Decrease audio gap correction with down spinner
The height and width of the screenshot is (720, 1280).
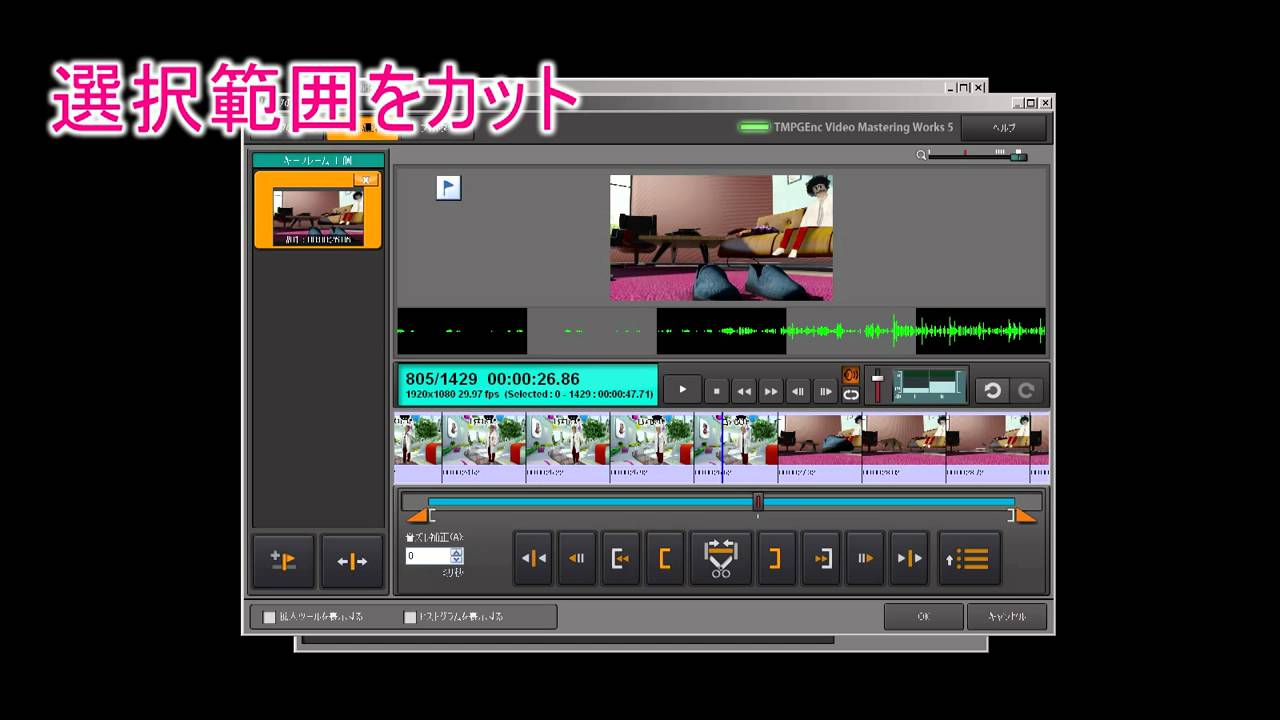tap(457, 560)
